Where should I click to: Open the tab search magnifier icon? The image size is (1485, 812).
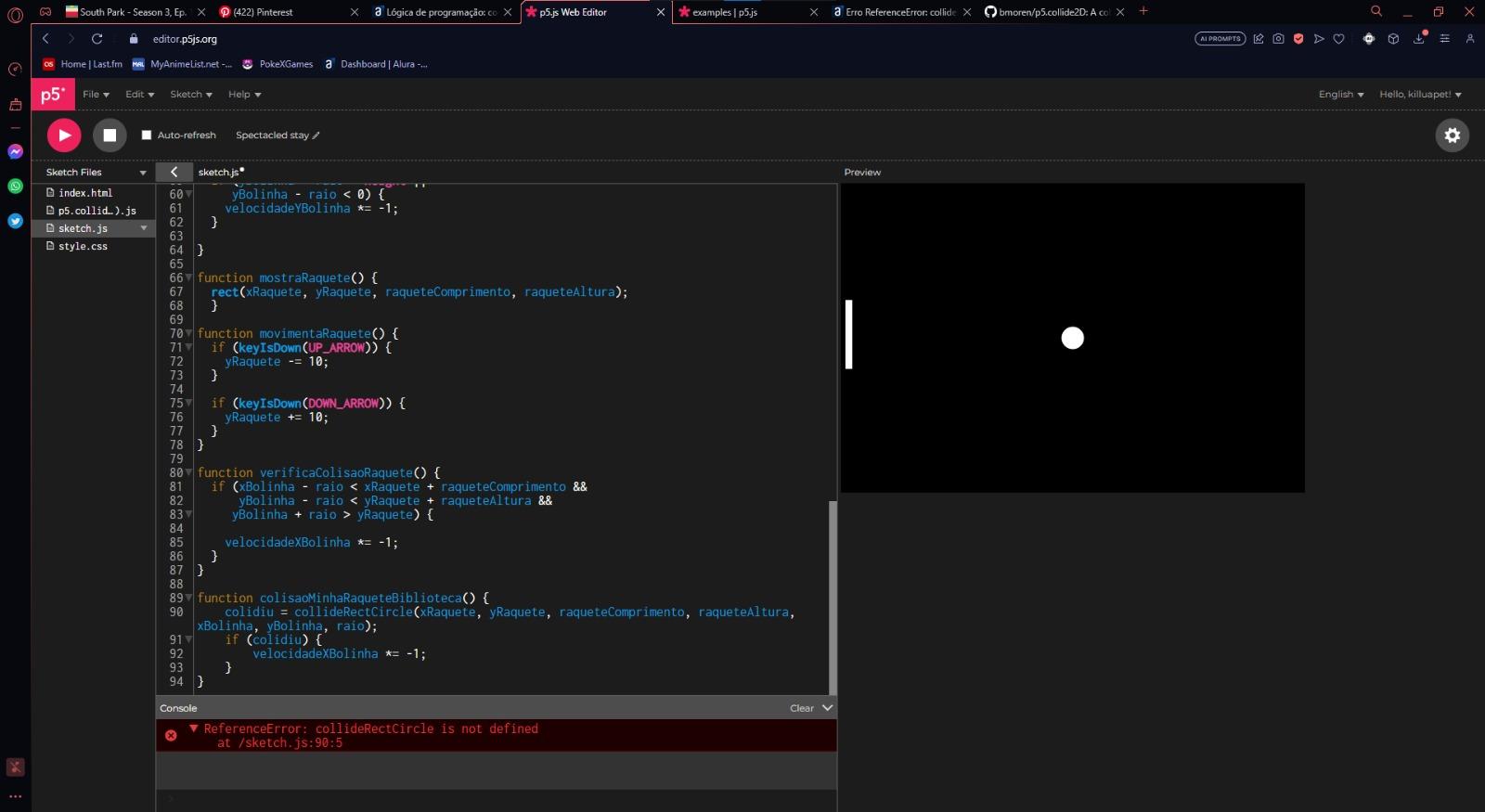(1376, 11)
